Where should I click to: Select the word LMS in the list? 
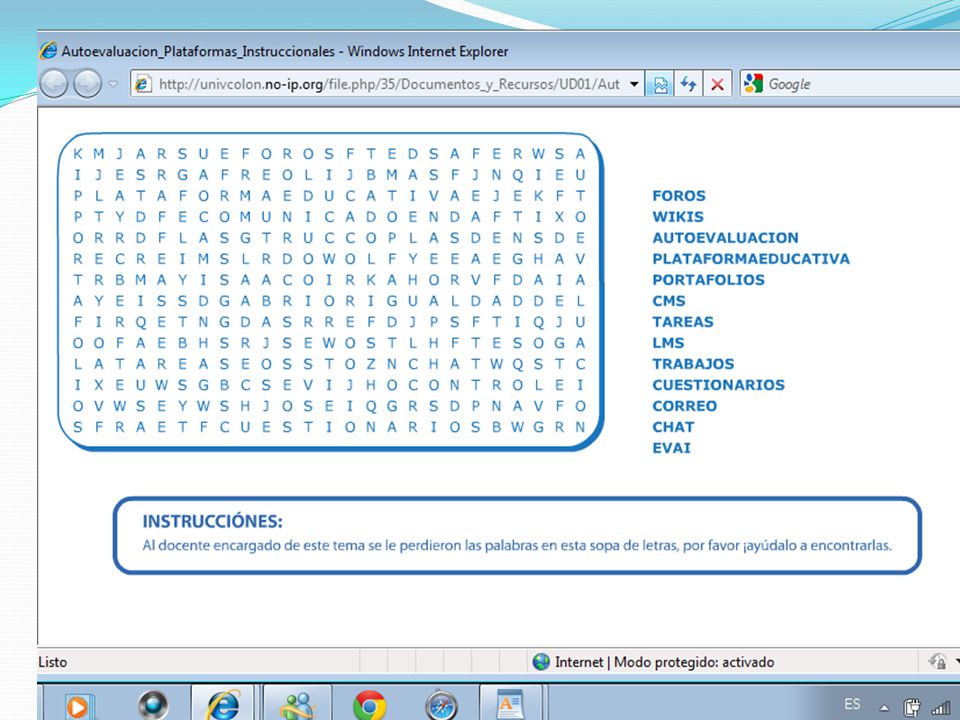tap(669, 343)
